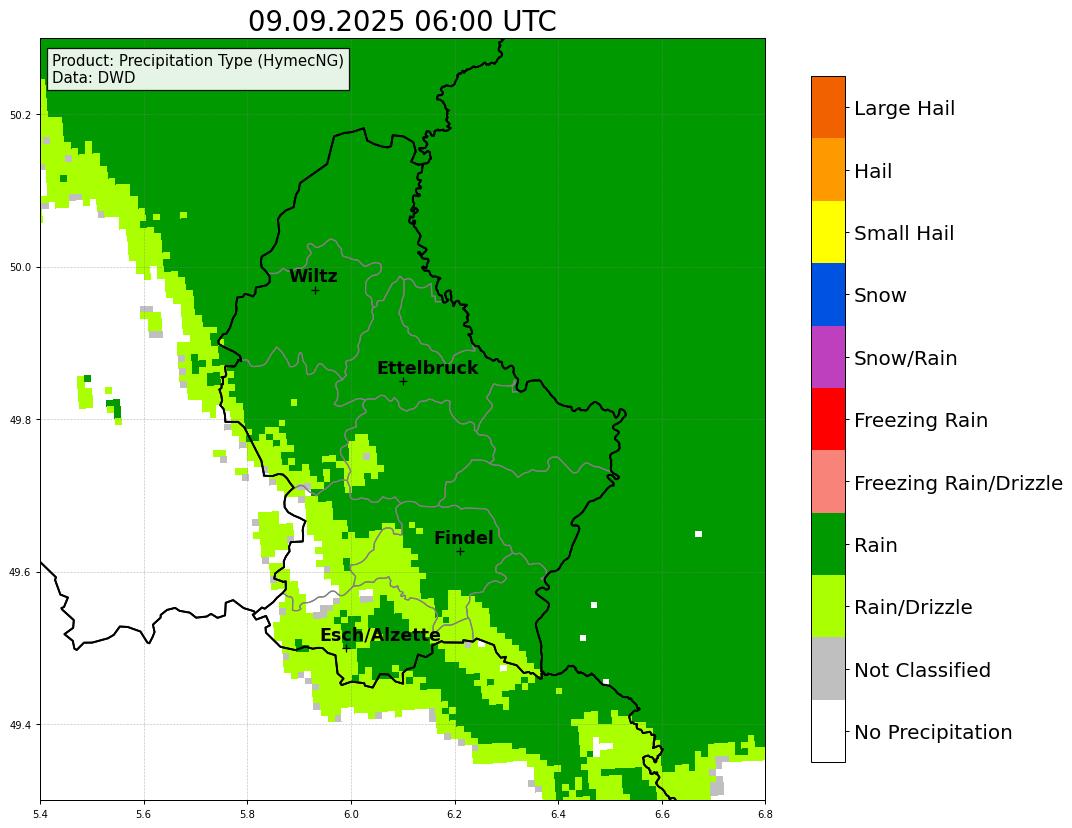1072x828 pixels.
Task: Click the red Freezing Rain swatch
Action: point(828,419)
